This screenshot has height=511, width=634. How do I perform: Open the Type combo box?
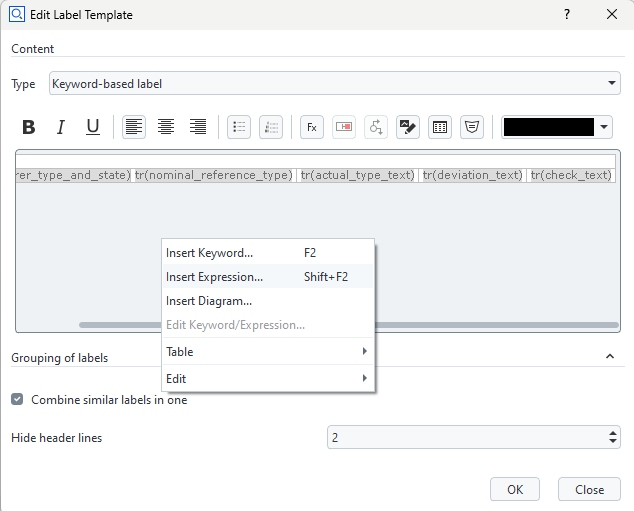tap(335, 83)
